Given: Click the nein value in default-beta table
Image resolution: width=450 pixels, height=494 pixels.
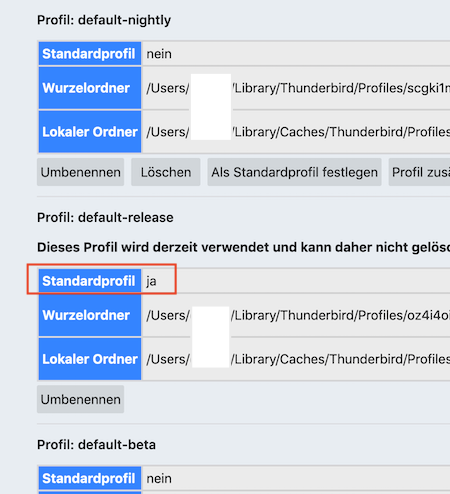Looking at the screenshot, I should [159, 478].
